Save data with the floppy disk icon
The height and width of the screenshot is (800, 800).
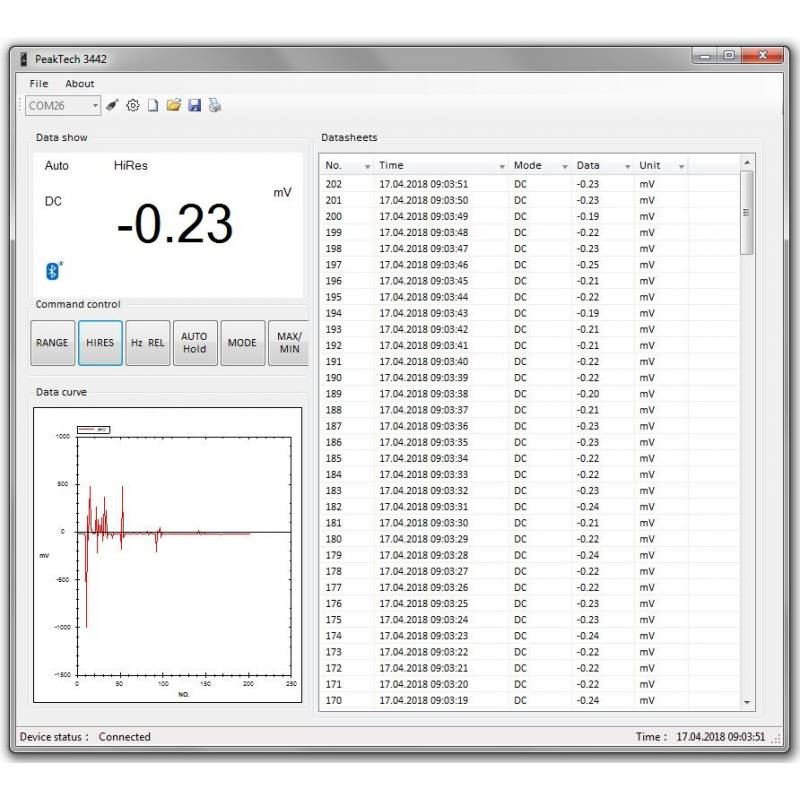[194, 105]
